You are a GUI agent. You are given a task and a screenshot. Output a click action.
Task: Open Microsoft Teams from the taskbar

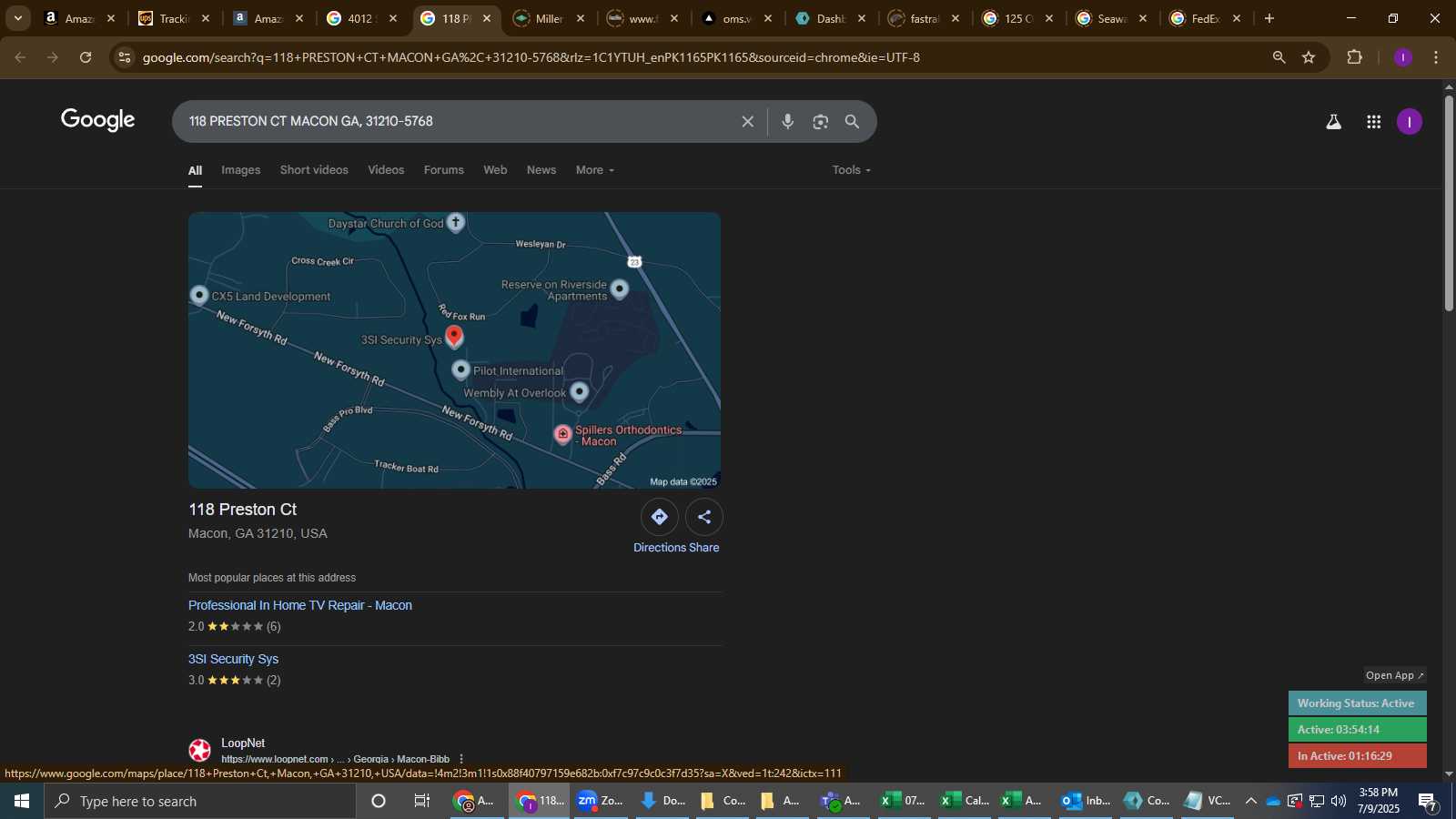[842, 801]
